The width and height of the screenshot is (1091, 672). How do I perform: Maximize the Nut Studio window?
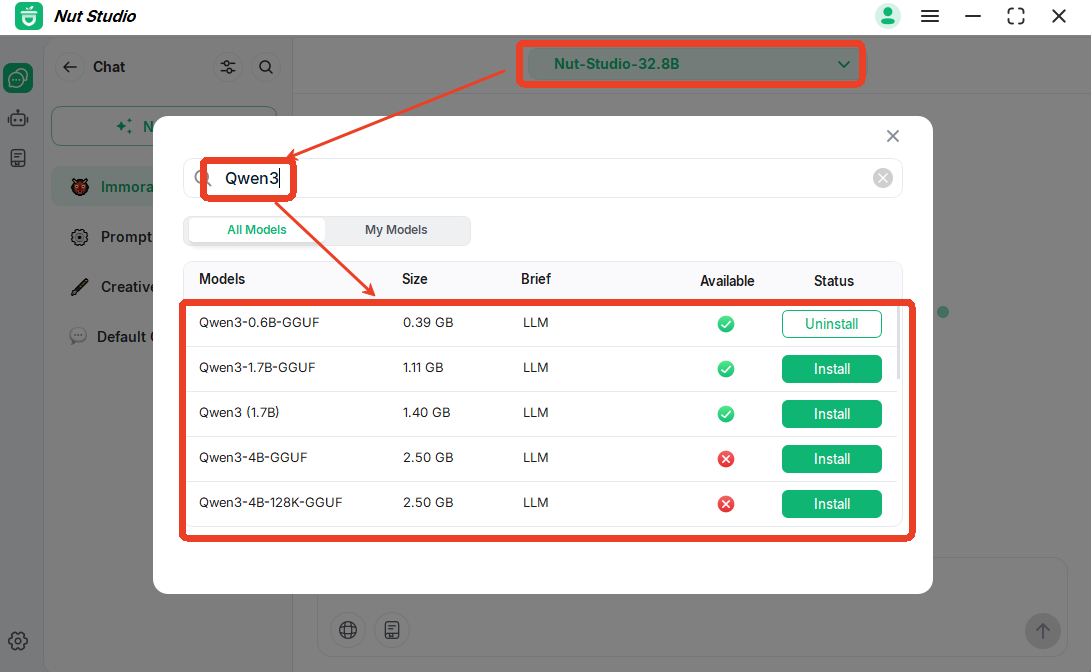pyautogui.click(x=1016, y=16)
